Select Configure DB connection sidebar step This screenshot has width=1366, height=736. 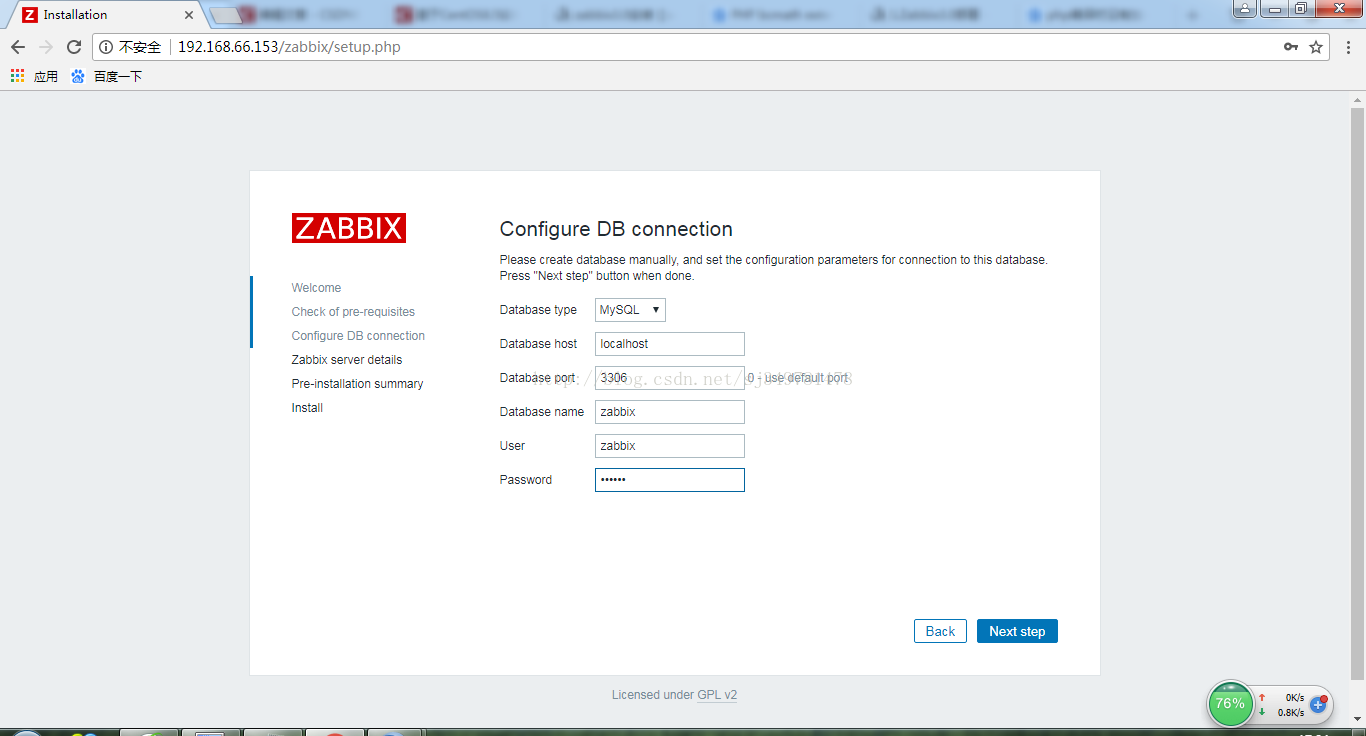click(x=358, y=336)
